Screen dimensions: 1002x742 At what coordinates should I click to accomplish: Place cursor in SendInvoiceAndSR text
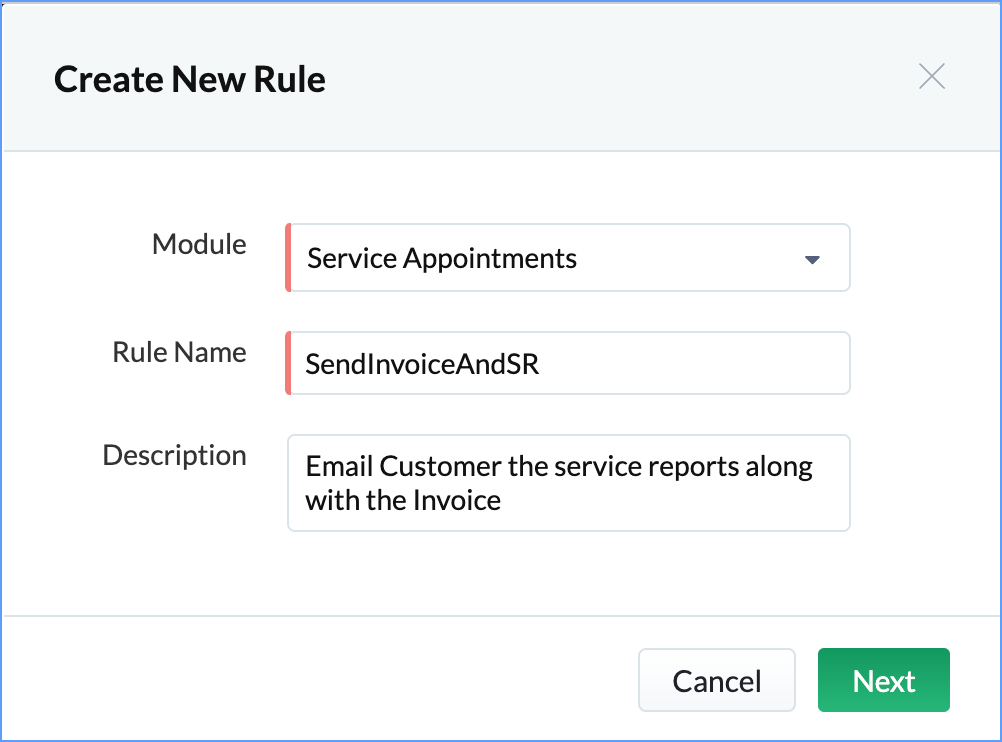tap(423, 364)
